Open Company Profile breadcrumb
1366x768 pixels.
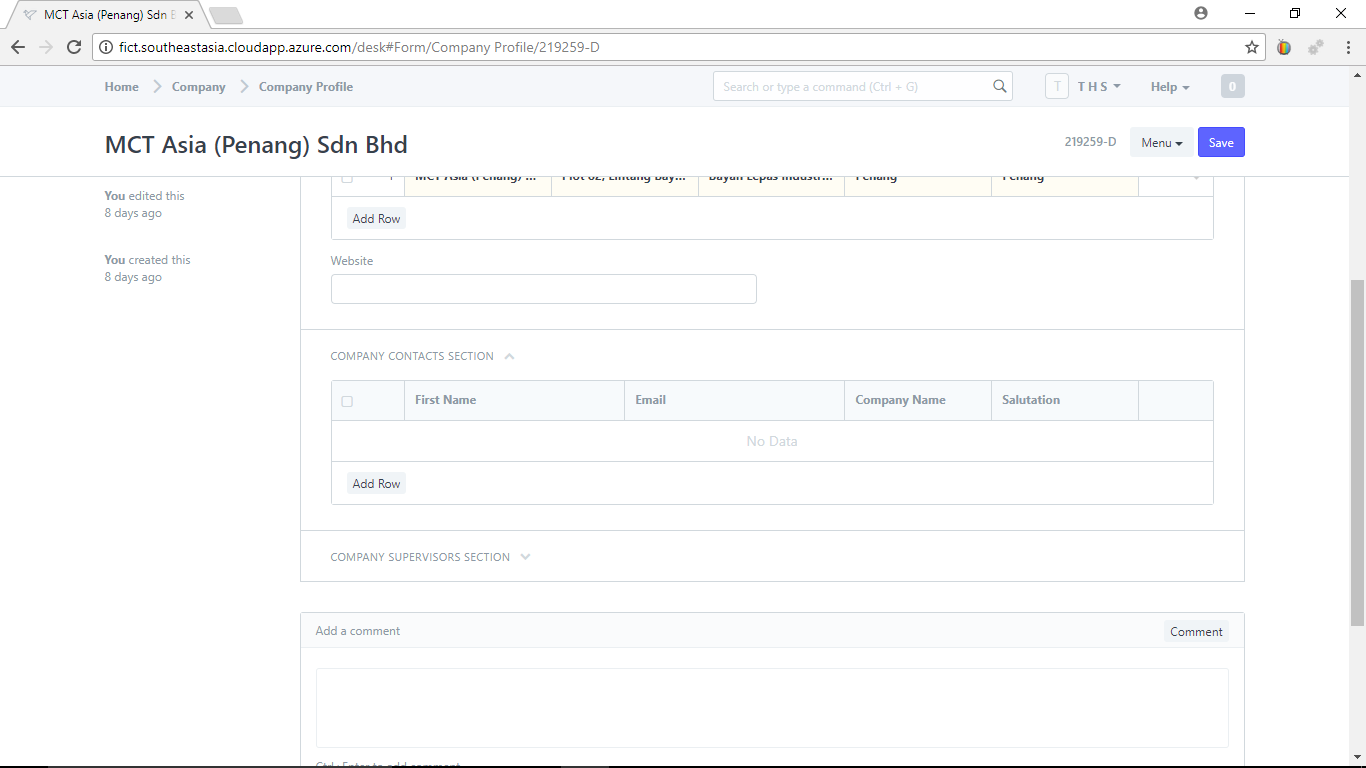[x=306, y=87]
